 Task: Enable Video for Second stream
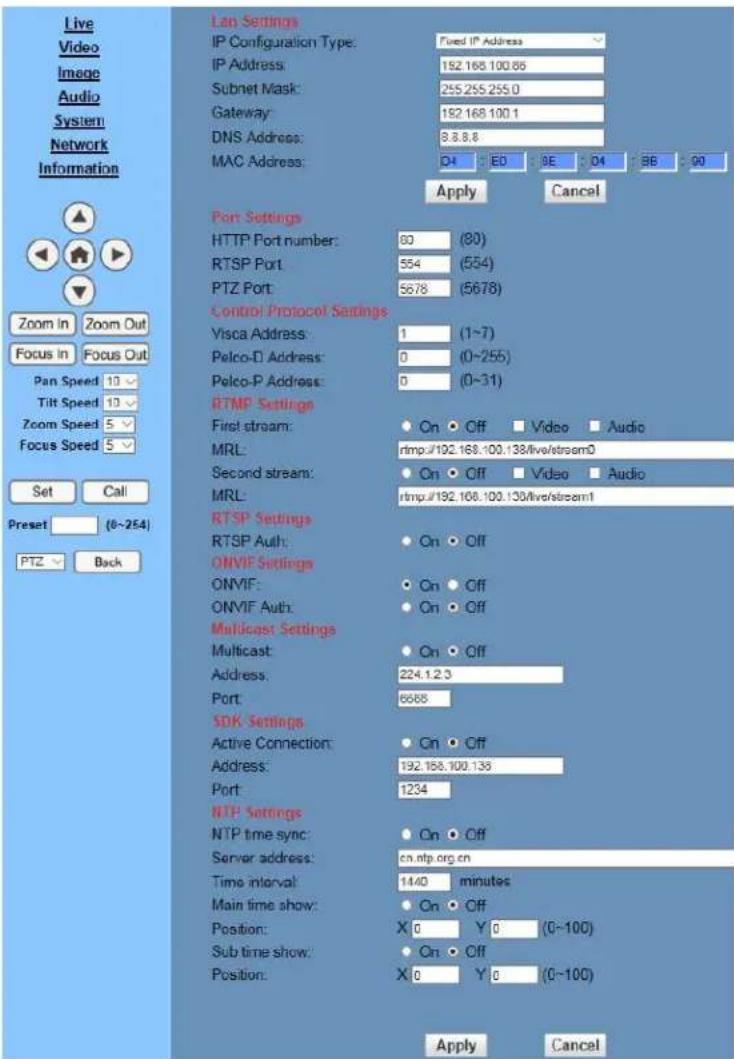click(x=519, y=473)
